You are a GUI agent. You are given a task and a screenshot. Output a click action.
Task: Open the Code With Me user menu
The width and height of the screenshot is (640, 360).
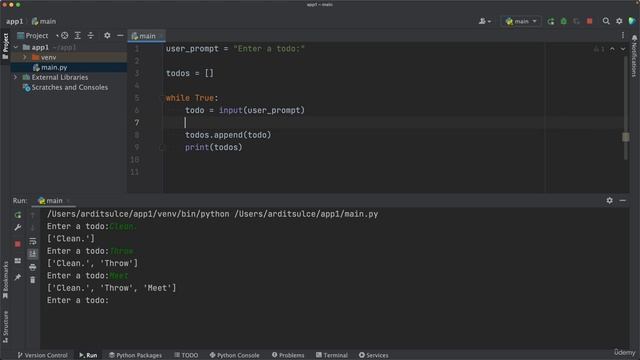pyautogui.click(x=484, y=21)
